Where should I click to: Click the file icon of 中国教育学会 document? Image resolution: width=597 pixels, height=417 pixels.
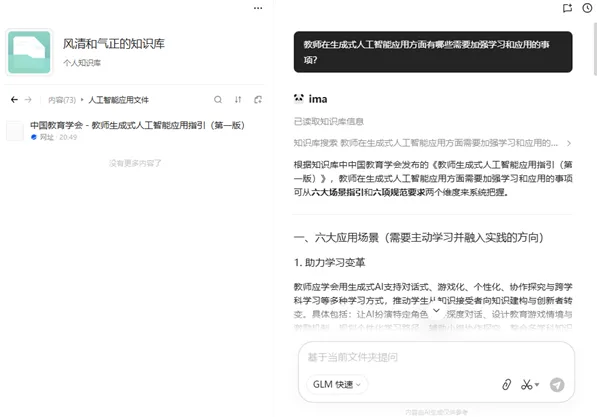point(15,131)
